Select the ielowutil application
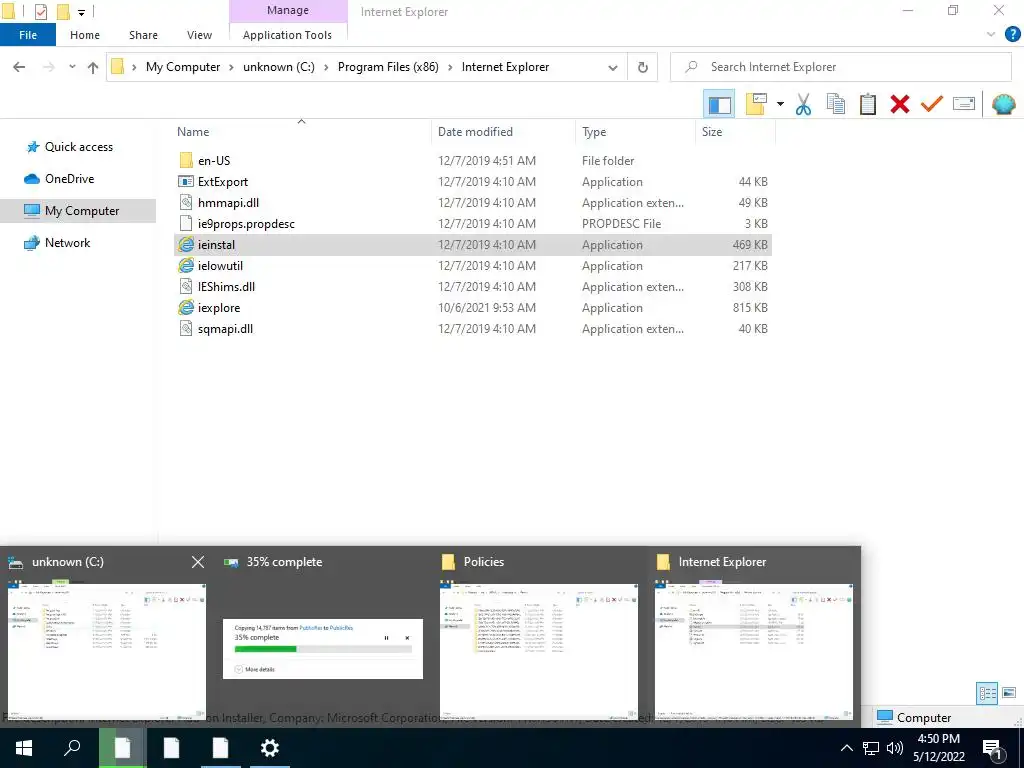The width and height of the screenshot is (1024, 768). tap(473, 266)
